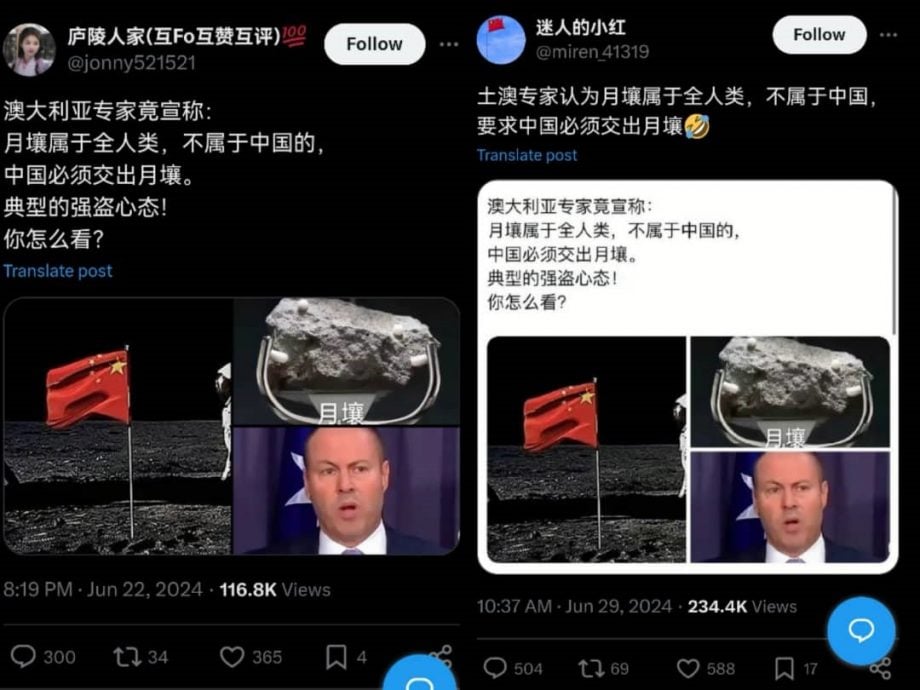The height and width of the screenshot is (690, 920).
Task: Share the right post via share icon
Action: [x=881, y=668]
